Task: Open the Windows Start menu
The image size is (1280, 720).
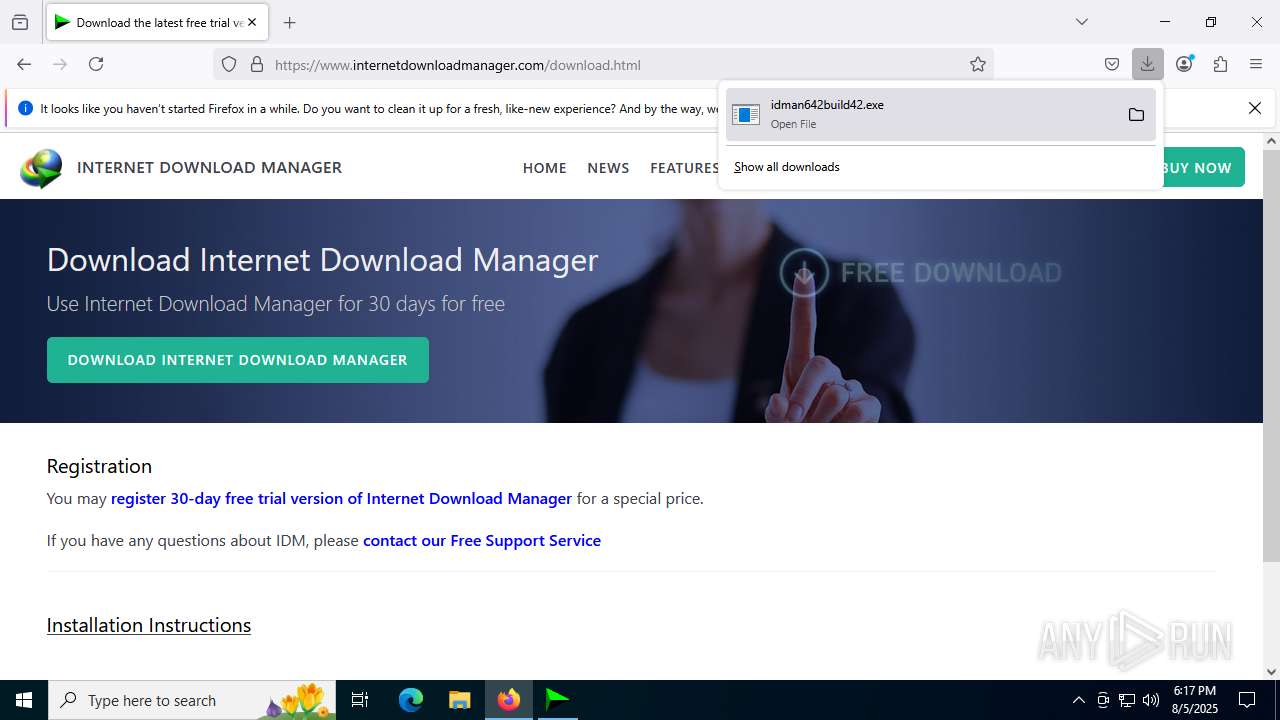Action: coord(24,700)
